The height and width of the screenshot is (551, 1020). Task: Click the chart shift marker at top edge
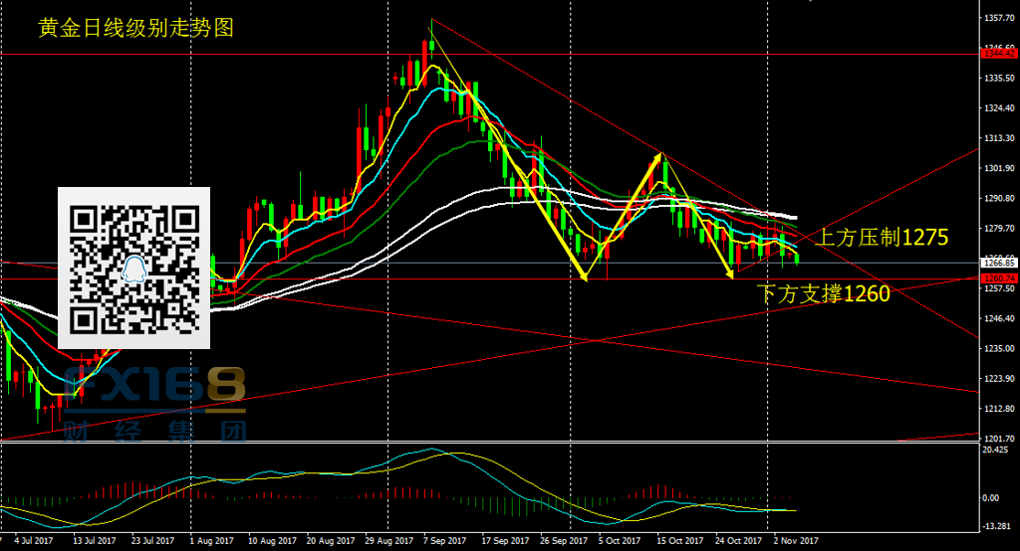[809, 3]
